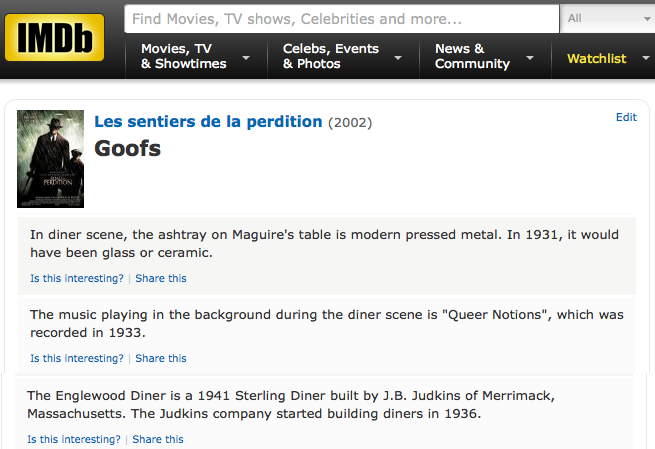Open the Celebs, Events & Photos menu
Screen dimensions: 655x449
[331, 56]
